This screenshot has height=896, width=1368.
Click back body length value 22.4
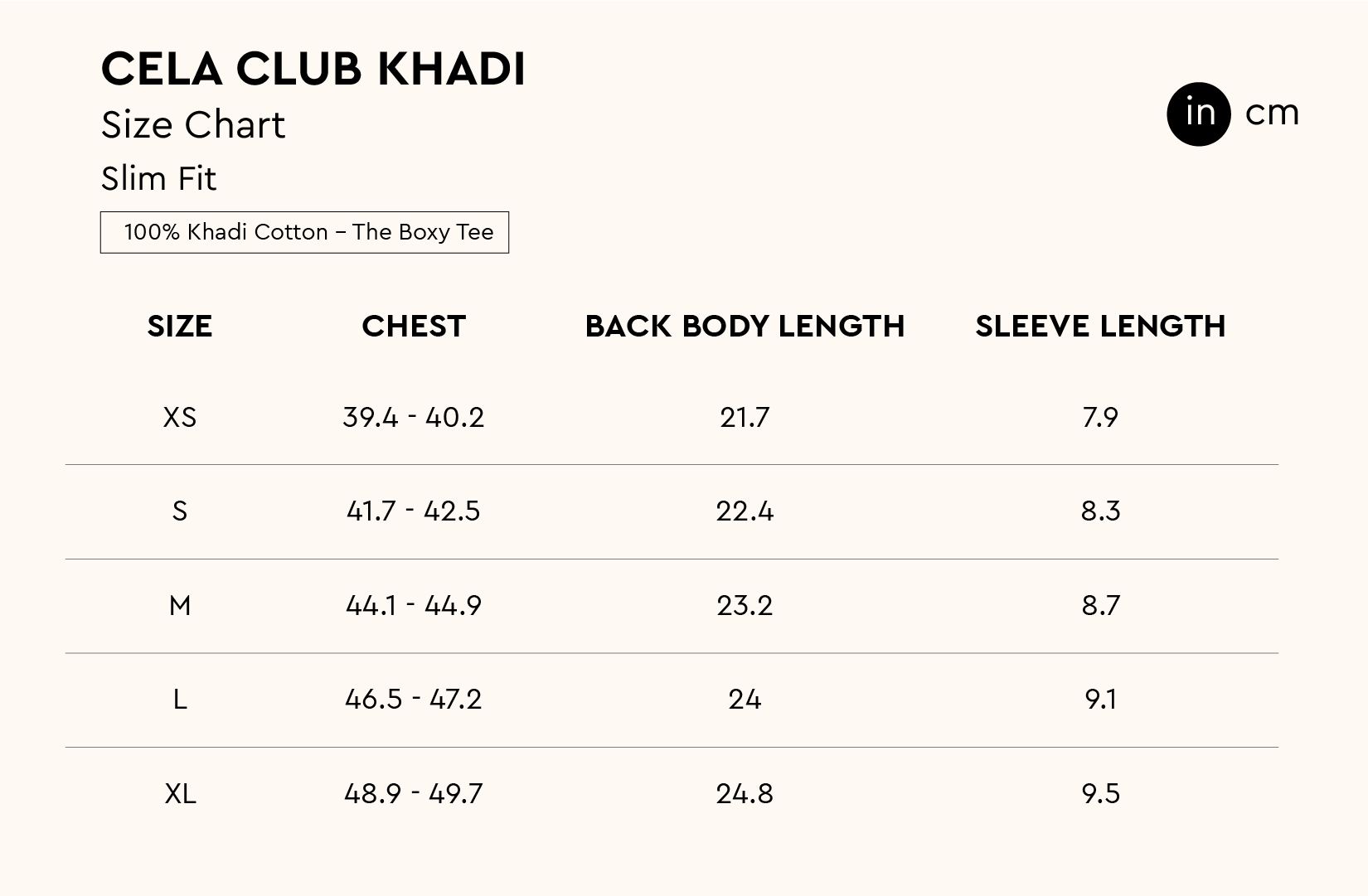click(745, 511)
